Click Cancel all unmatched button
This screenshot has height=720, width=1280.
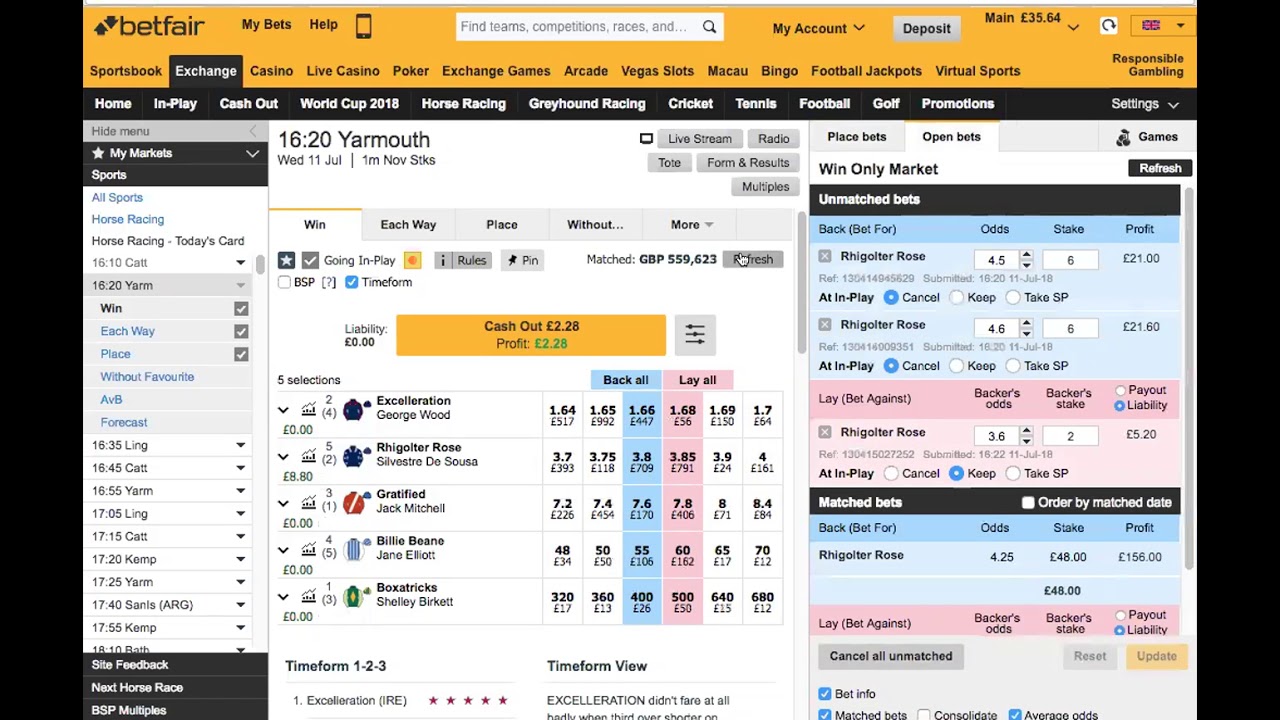click(x=891, y=656)
